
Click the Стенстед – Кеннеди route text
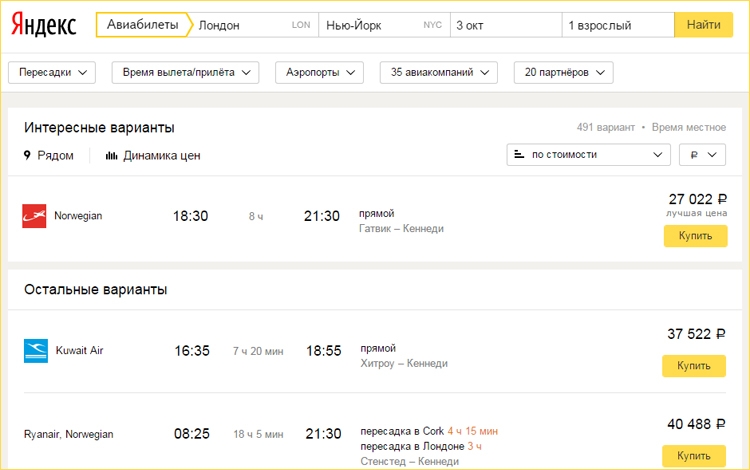click(409, 461)
